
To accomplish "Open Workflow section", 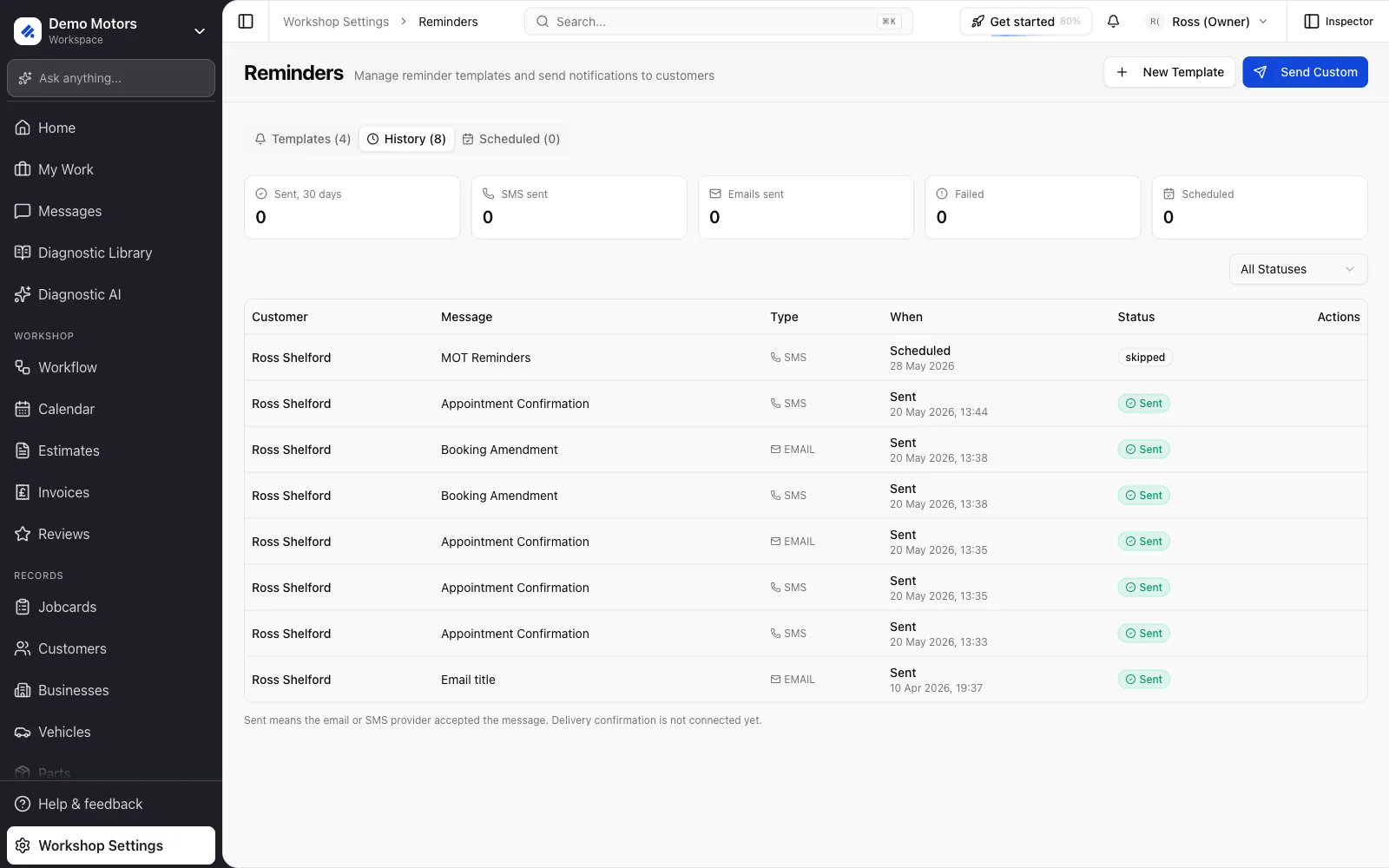I will click(111, 367).
